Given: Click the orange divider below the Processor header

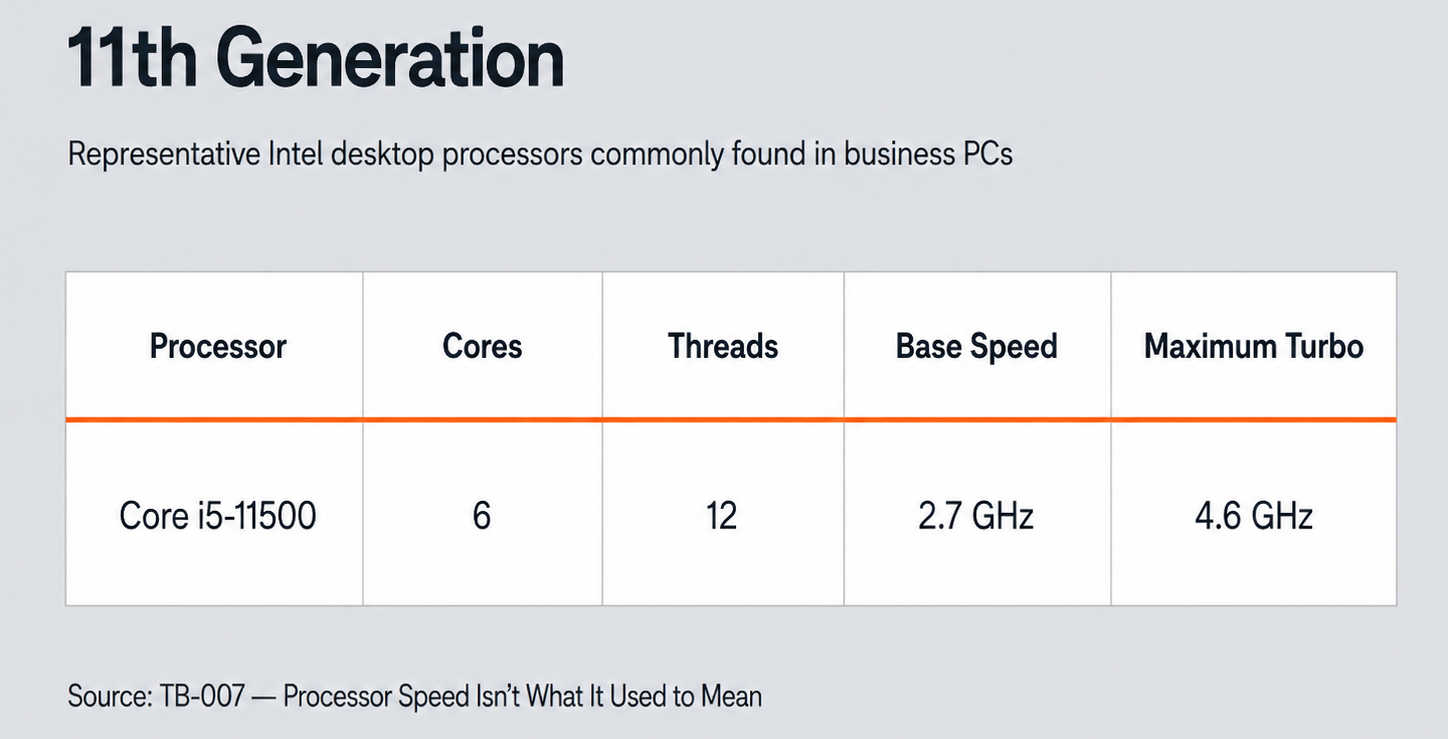Looking at the screenshot, I should pos(214,419).
